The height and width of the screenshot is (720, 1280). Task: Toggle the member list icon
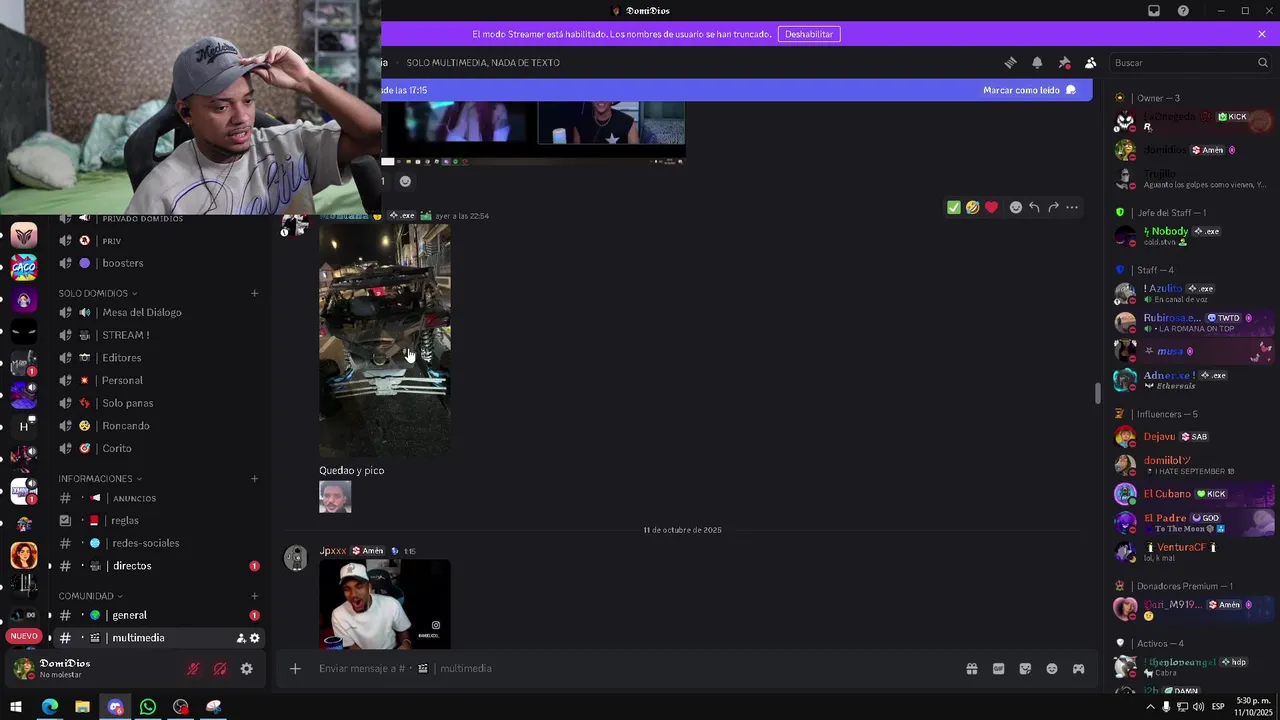[x=1091, y=62]
